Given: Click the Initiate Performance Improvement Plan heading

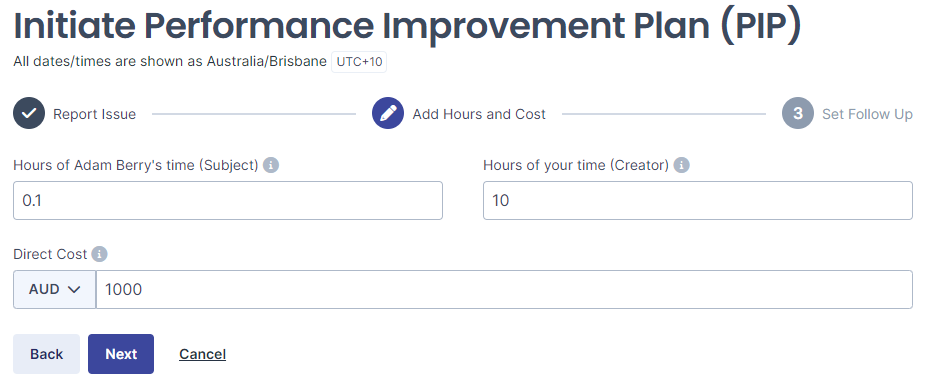Looking at the screenshot, I should click(x=407, y=25).
